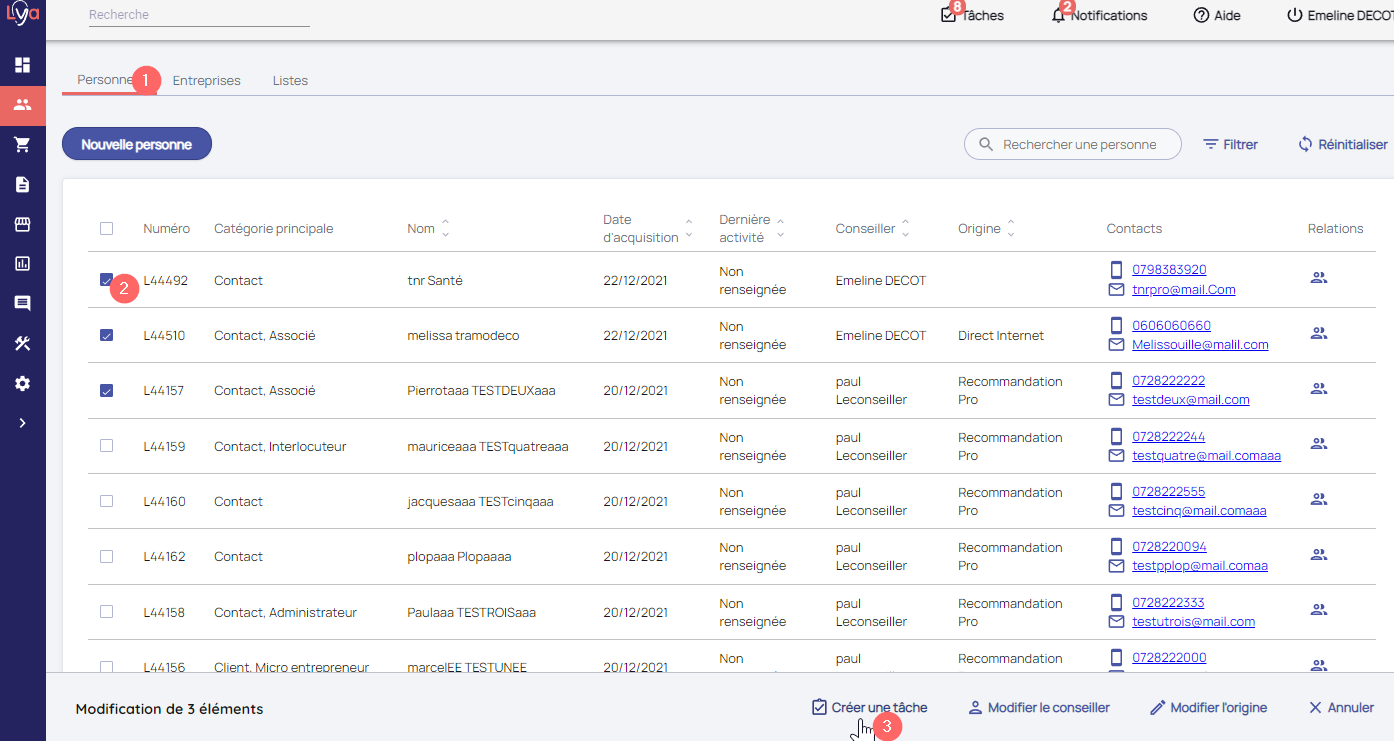Sort the table by Nom column
Screen dimensions: 1394x741
(x=445, y=229)
